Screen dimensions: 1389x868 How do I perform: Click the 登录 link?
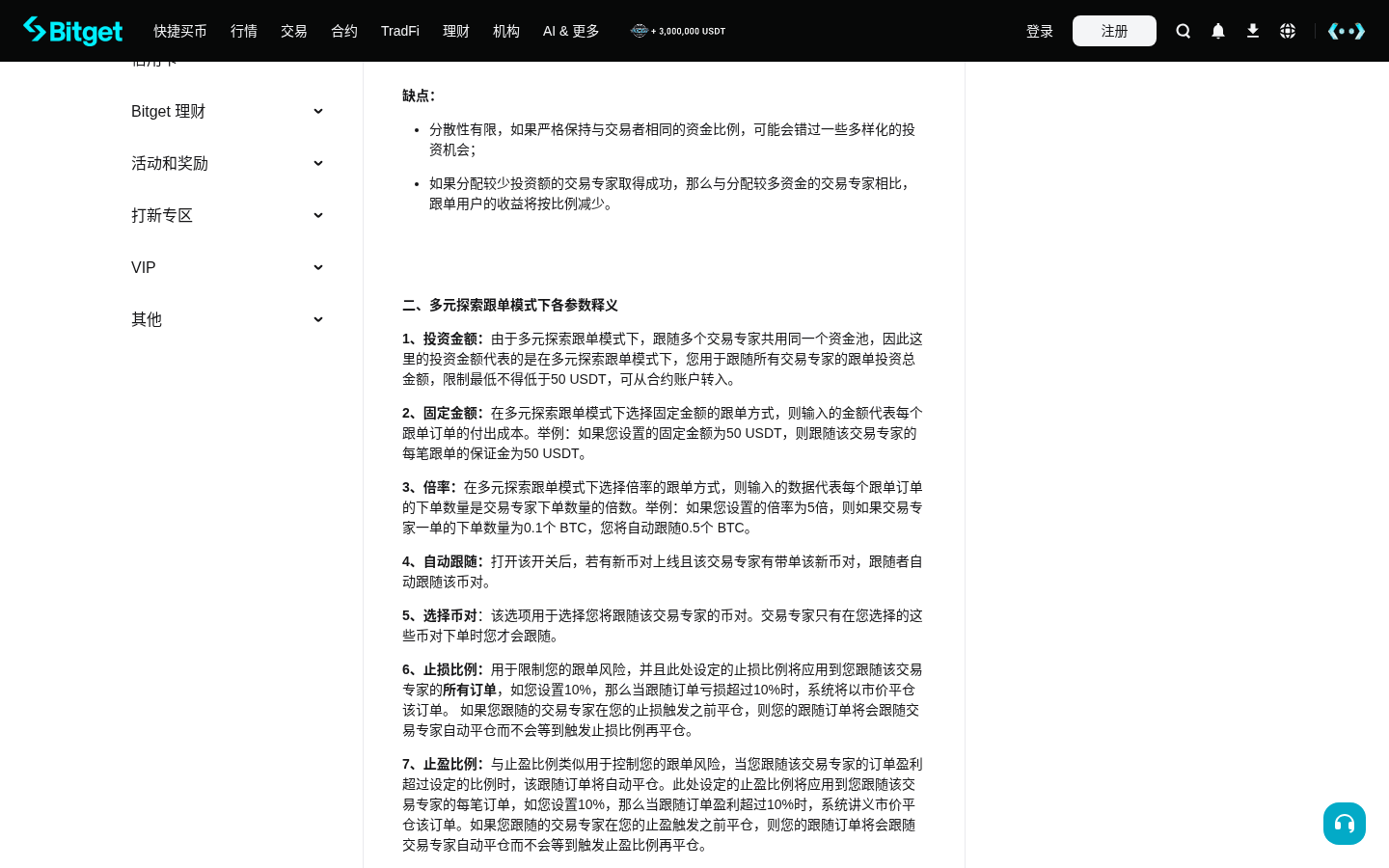tap(1040, 31)
